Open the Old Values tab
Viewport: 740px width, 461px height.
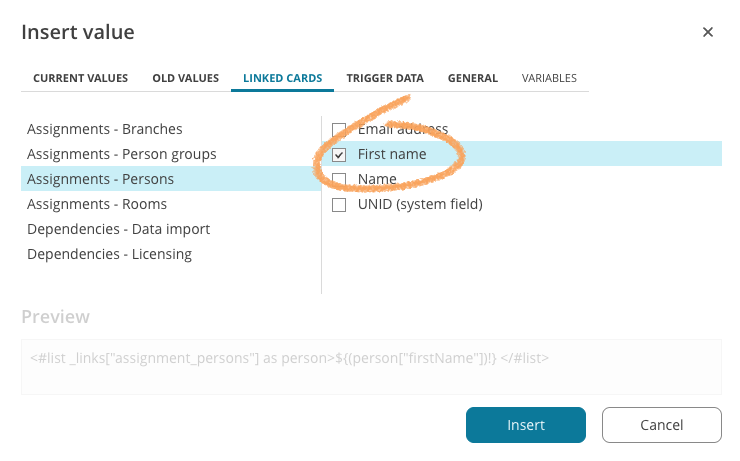pyautogui.click(x=186, y=78)
